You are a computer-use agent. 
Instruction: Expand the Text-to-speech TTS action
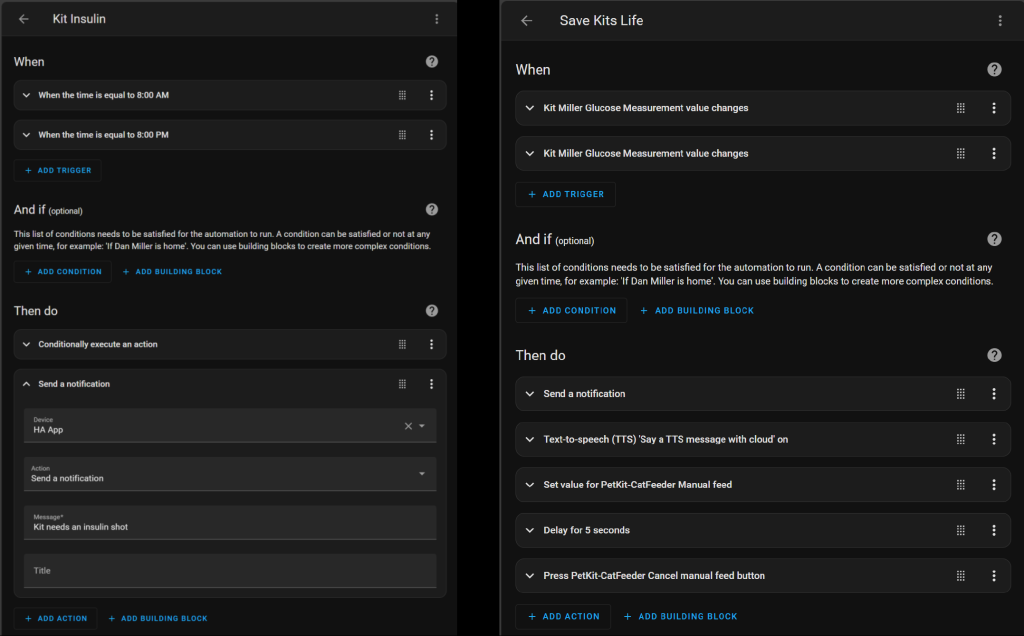point(530,439)
